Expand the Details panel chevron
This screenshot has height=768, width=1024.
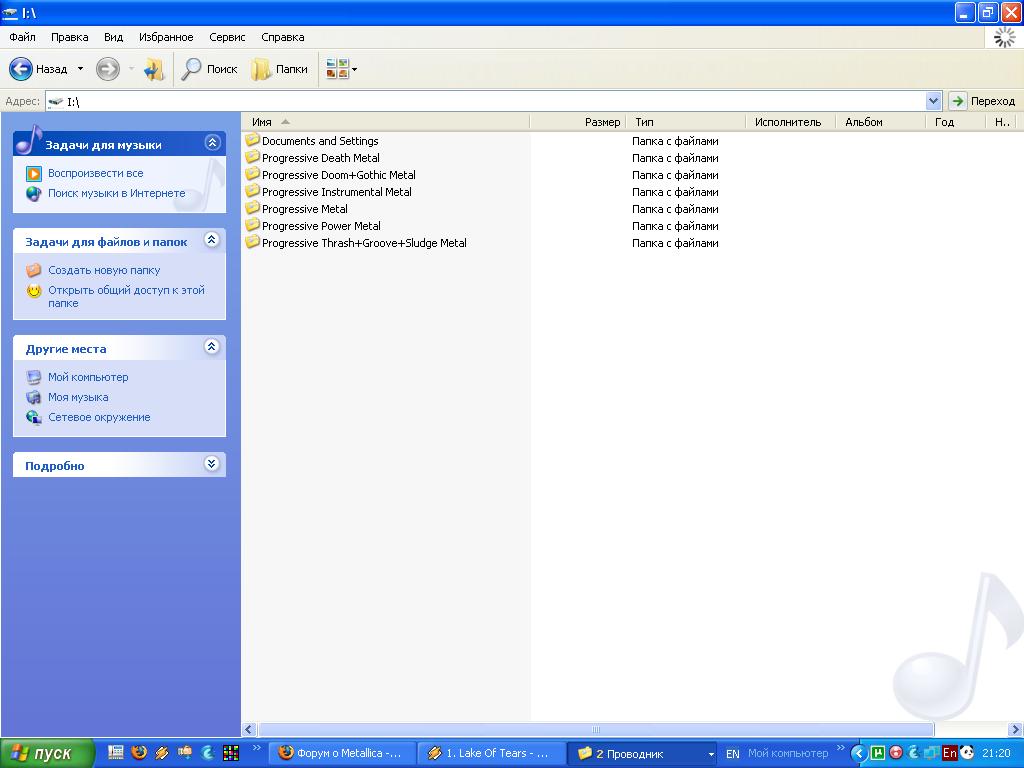pos(212,464)
